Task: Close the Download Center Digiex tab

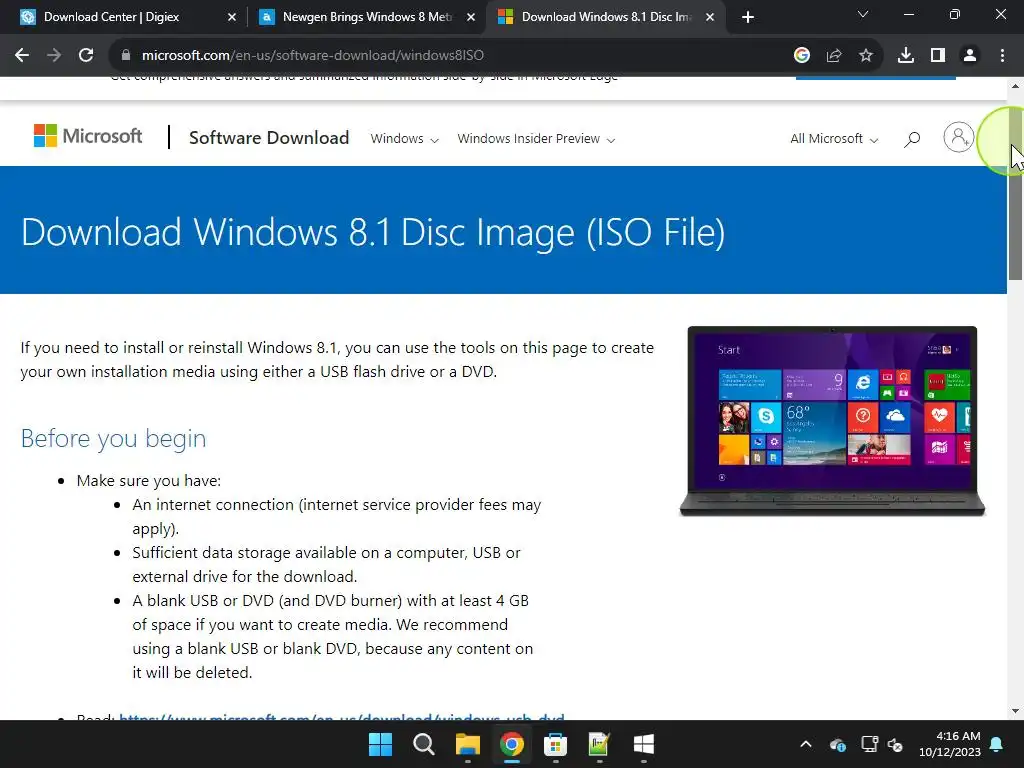Action: 232,17
